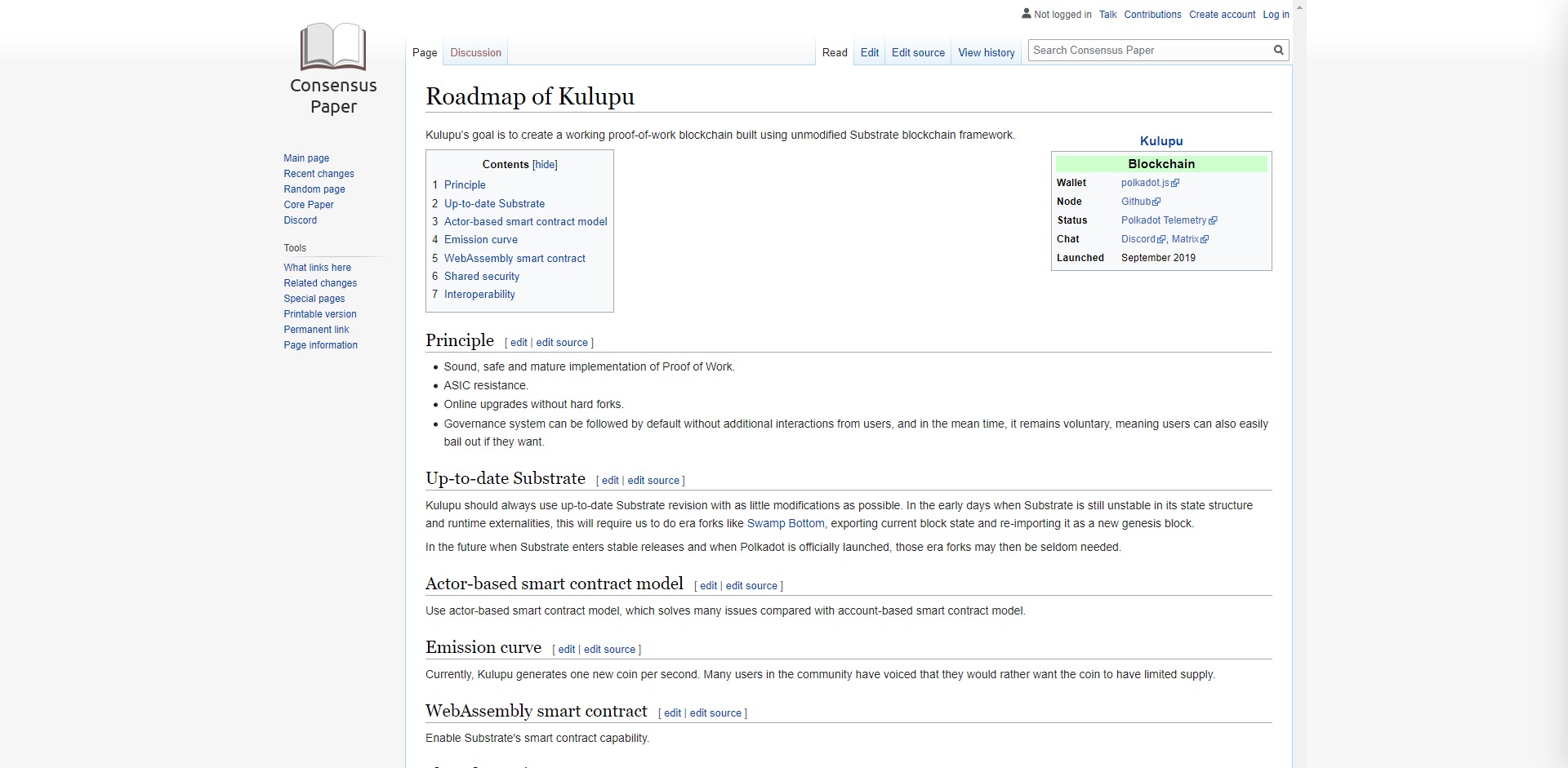The image size is (1568, 768).
Task: Click Create account
Action: (1222, 15)
